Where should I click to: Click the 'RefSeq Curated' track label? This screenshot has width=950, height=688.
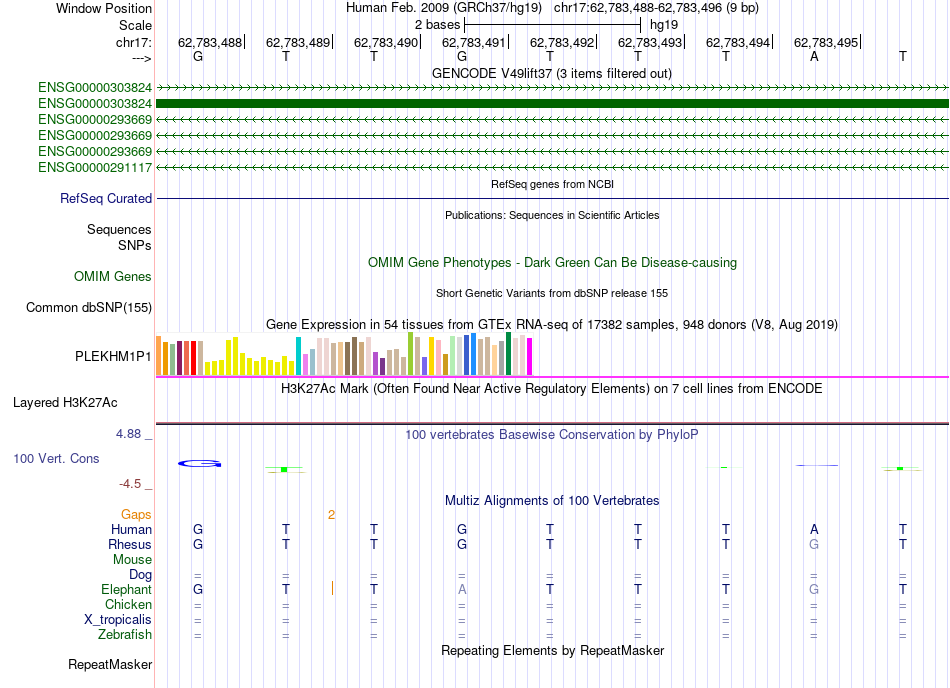(x=106, y=199)
